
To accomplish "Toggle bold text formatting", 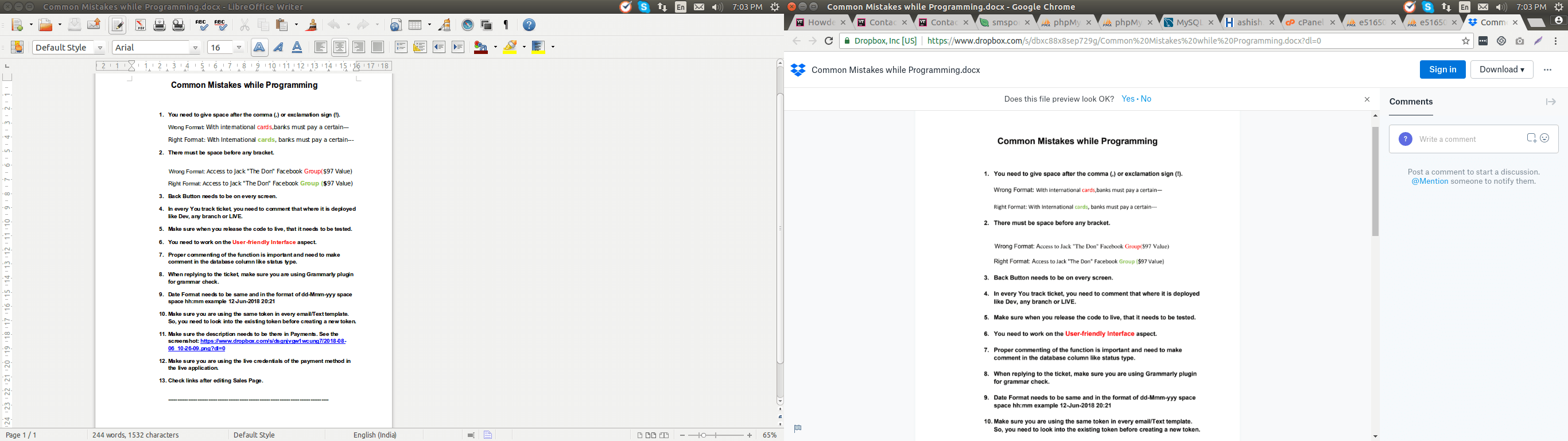I will coord(259,48).
